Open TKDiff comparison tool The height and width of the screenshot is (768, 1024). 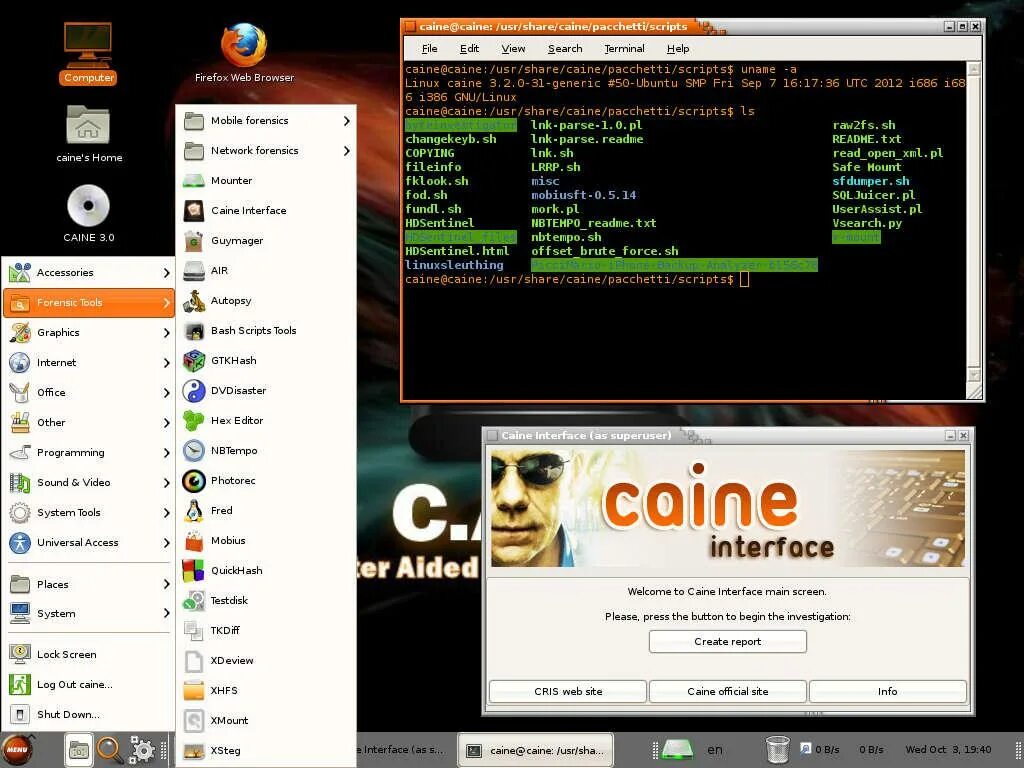tap(266, 630)
